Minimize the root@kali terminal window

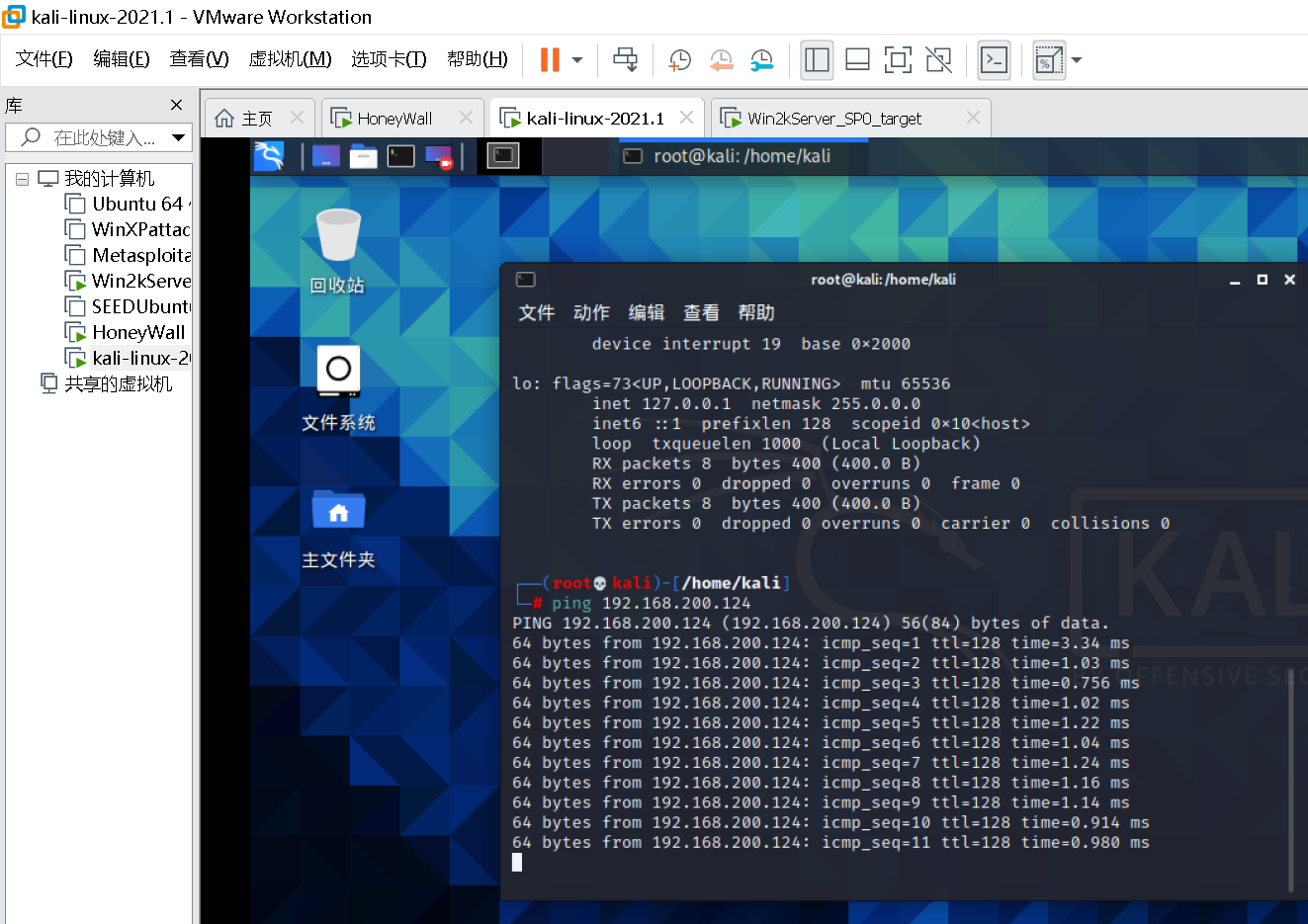click(x=1235, y=281)
